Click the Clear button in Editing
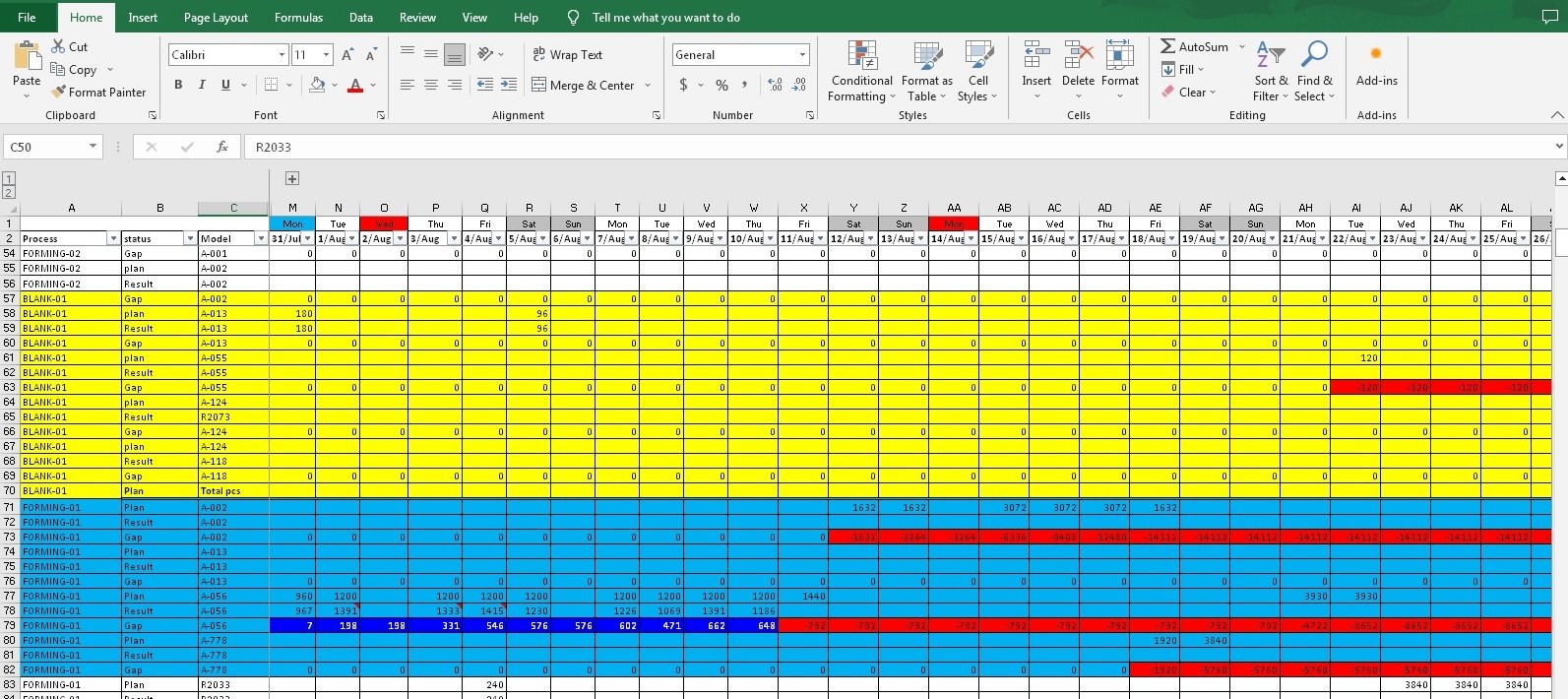The height and width of the screenshot is (699, 1568). (x=1188, y=92)
